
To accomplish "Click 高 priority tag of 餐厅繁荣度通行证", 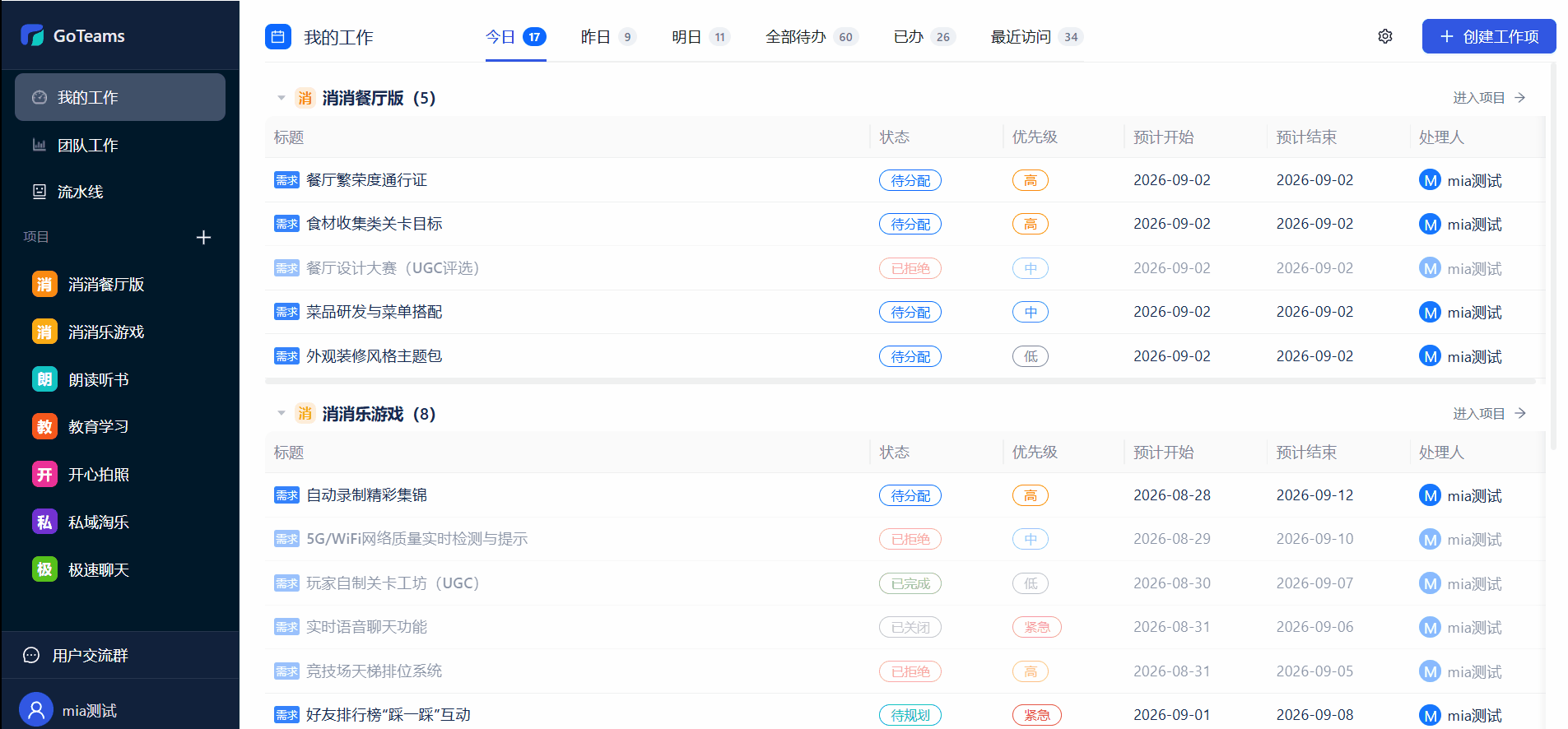I will tap(1031, 180).
